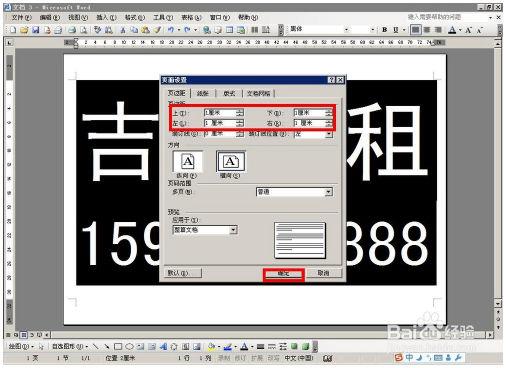Image resolution: width=506 pixels, height=368 pixels.
Task: Open the AutoShapes dropdown menu
Action: [x=70, y=347]
